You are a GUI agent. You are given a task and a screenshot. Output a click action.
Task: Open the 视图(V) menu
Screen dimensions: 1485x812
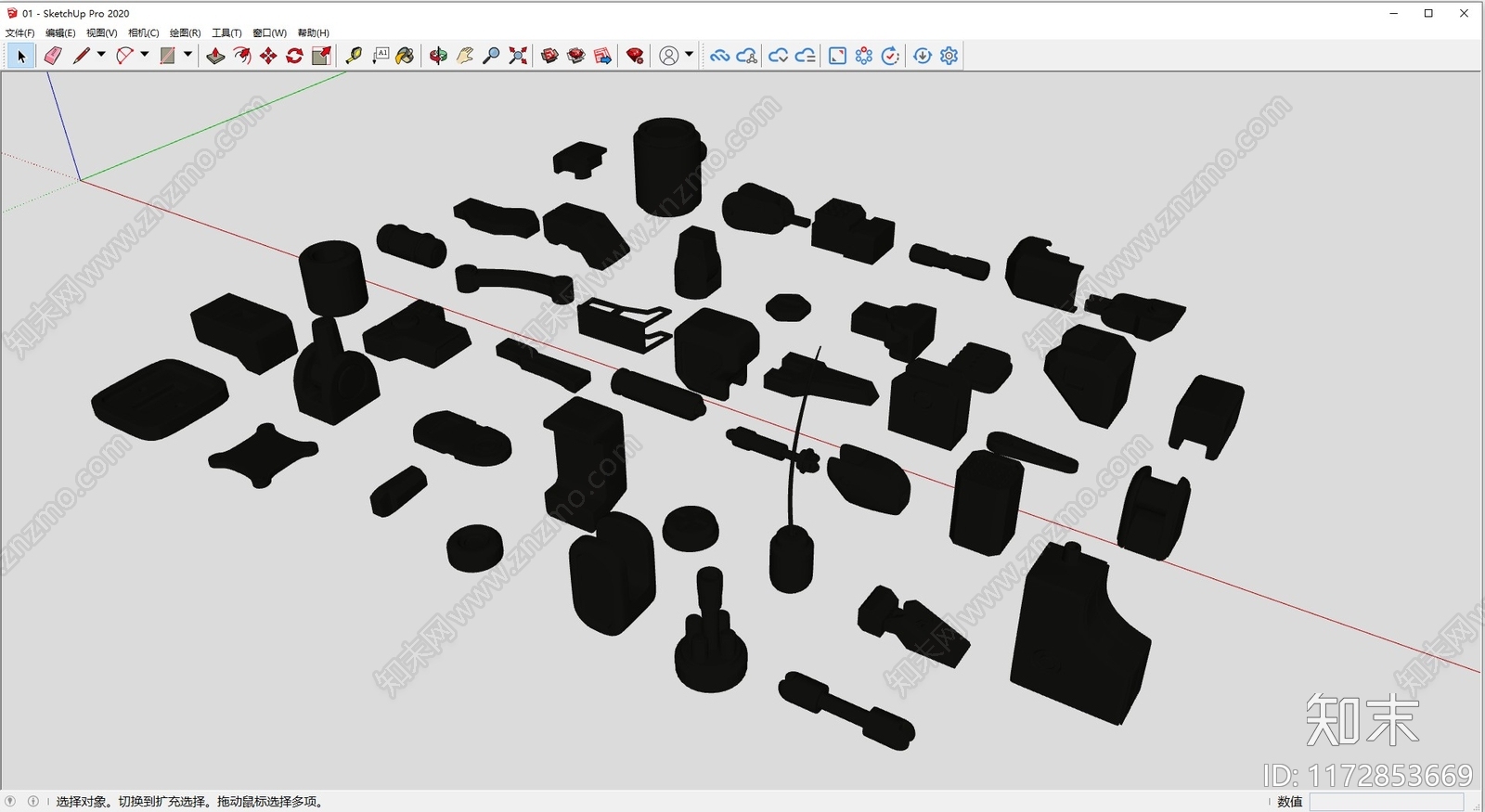pyautogui.click(x=101, y=32)
